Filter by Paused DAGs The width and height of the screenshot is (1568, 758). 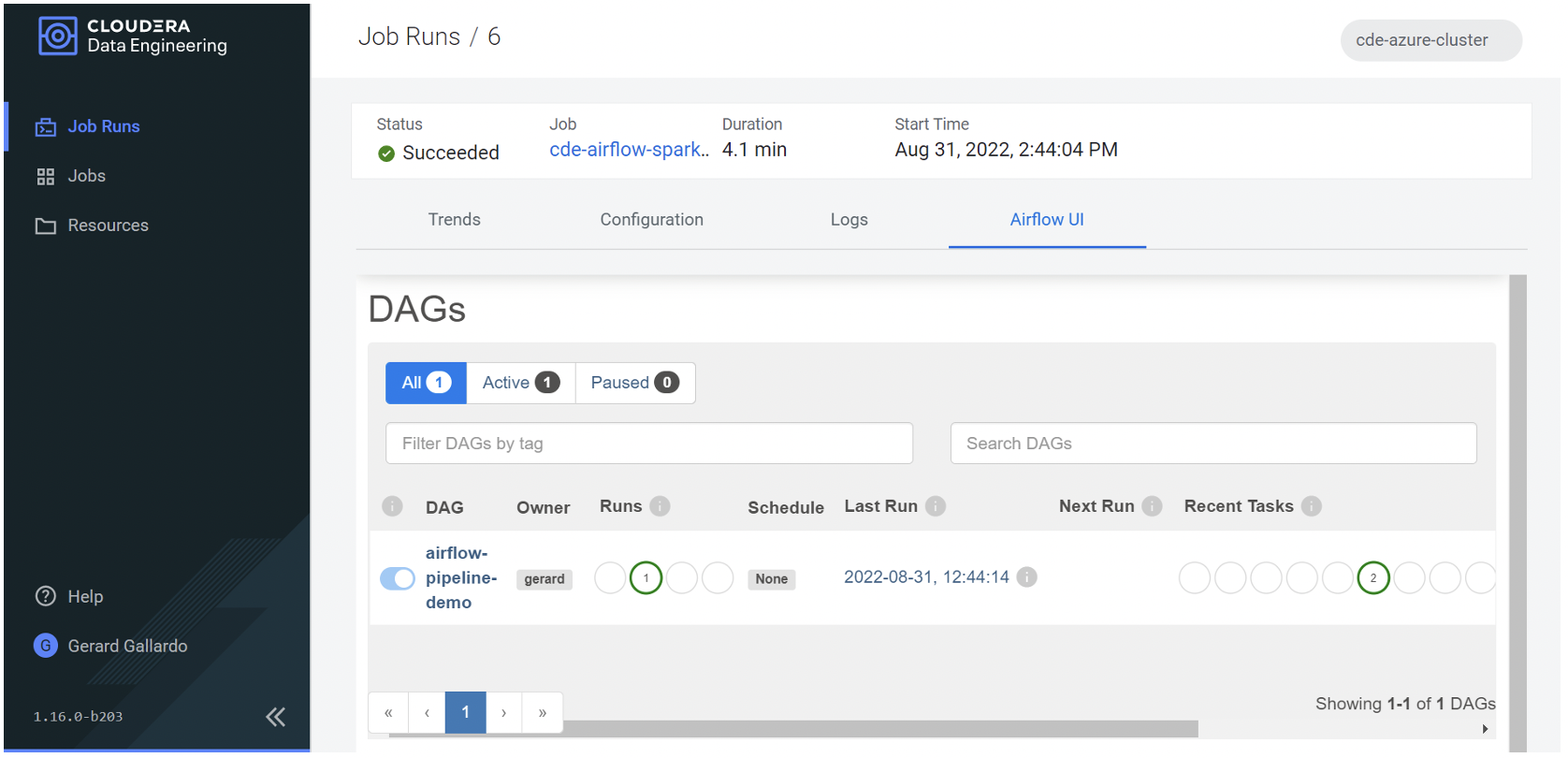pyautogui.click(x=634, y=383)
